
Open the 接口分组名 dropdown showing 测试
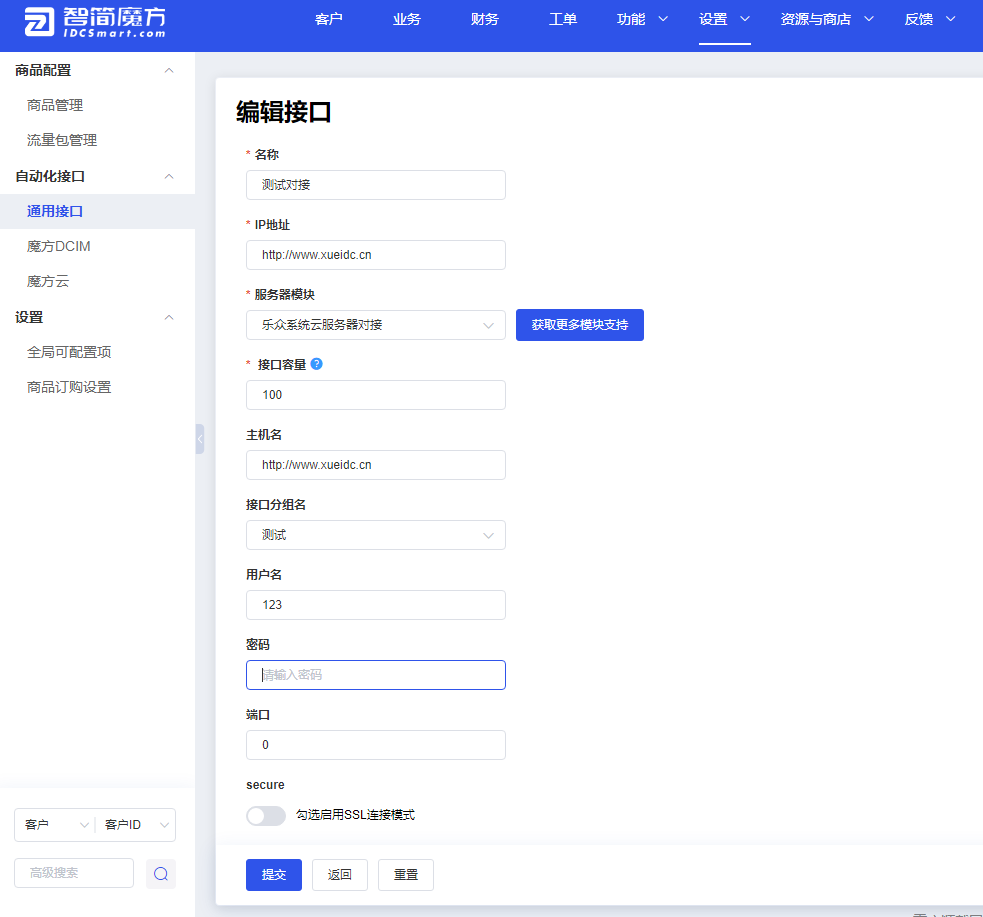point(376,535)
